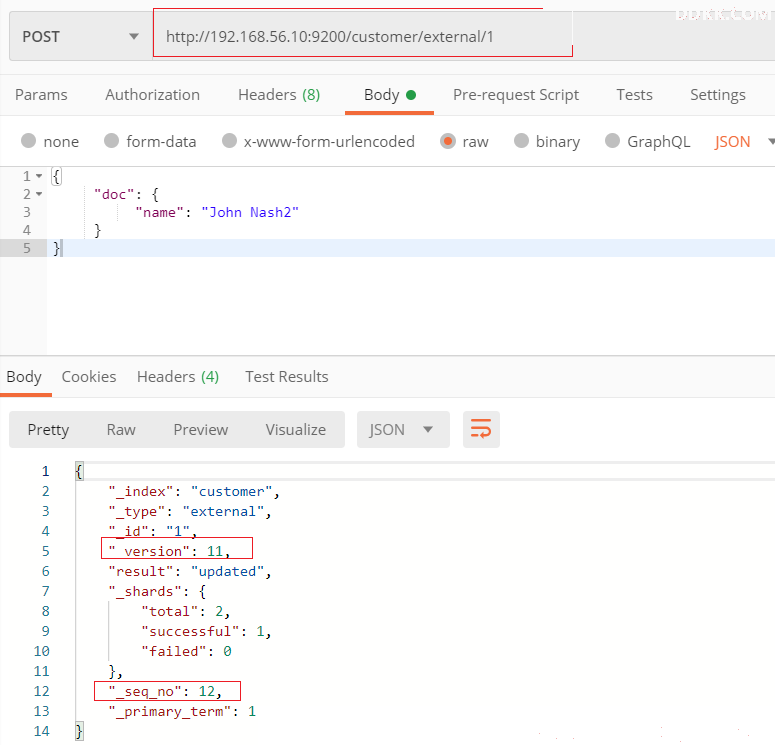Open the POST method dropdown
Image resolution: width=775 pixels, height=745 pixels.
(81, 37)
